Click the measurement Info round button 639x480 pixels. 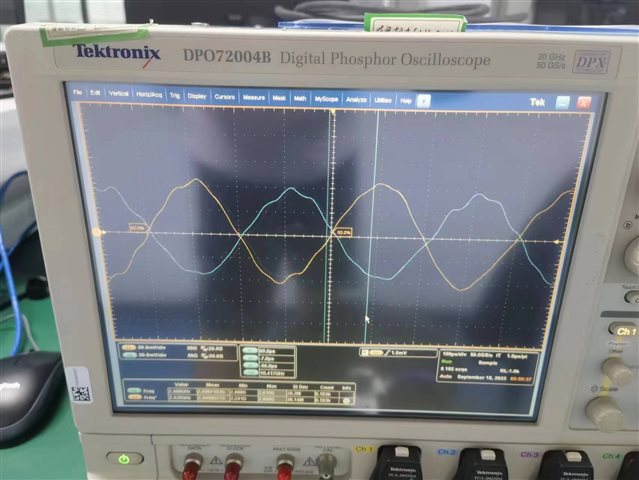click(347, 401)
